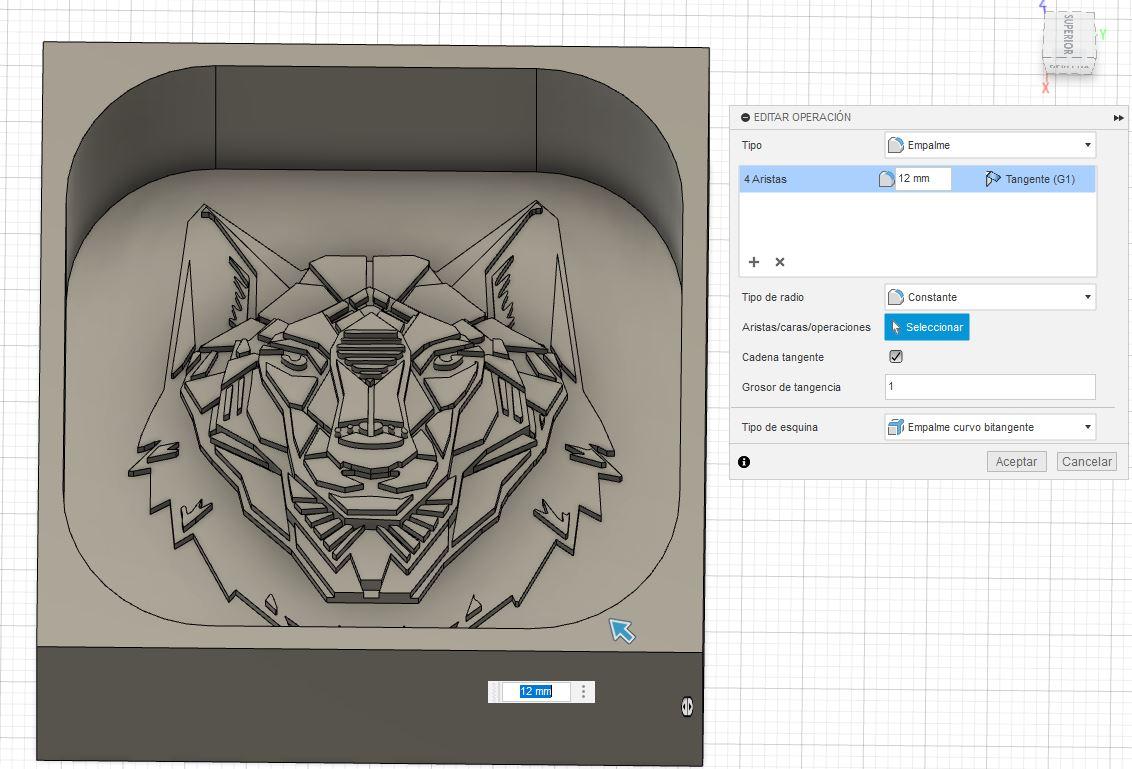Collapse the EDITAR OPERACIÓN dialog with minus icon
The image size is (1132, 769).
point(745,117)
